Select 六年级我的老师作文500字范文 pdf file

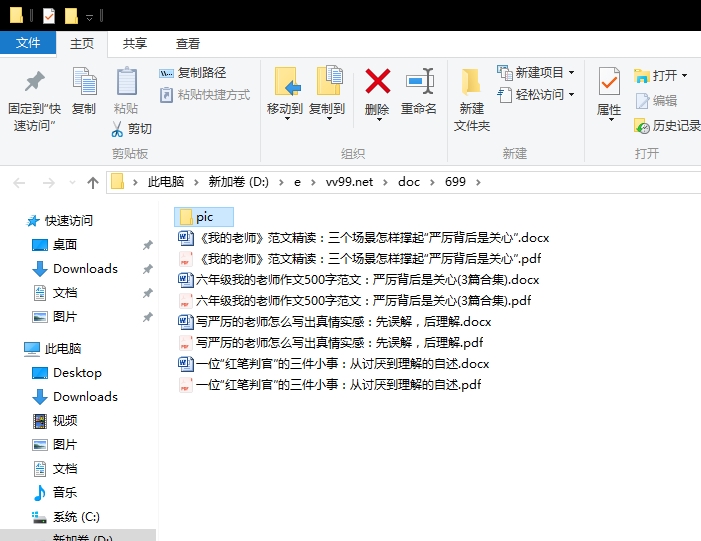[355, 301]
